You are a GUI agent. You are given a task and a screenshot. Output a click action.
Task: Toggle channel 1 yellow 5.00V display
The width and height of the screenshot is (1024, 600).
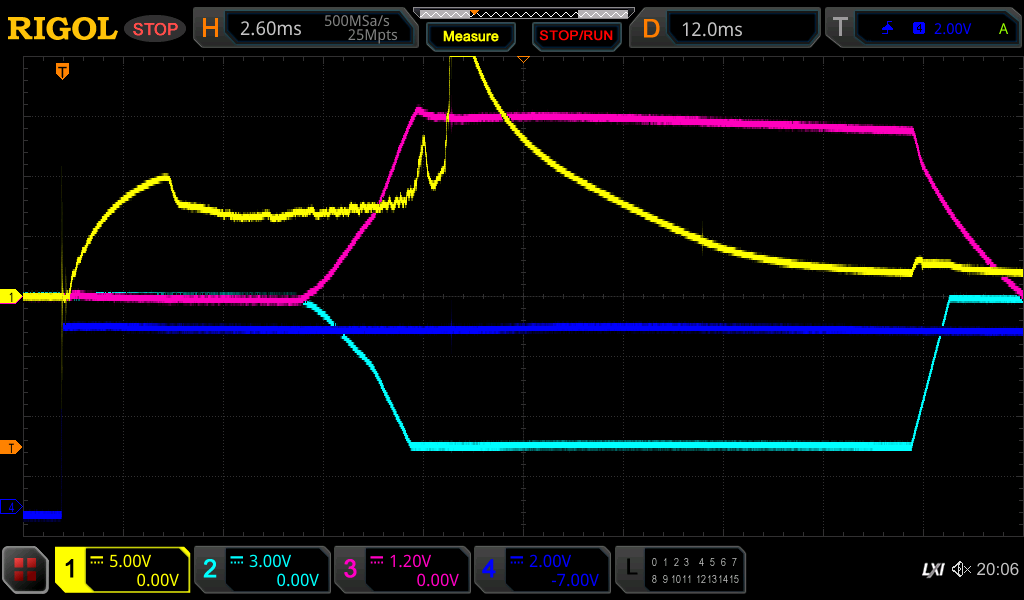click(122, 570)
